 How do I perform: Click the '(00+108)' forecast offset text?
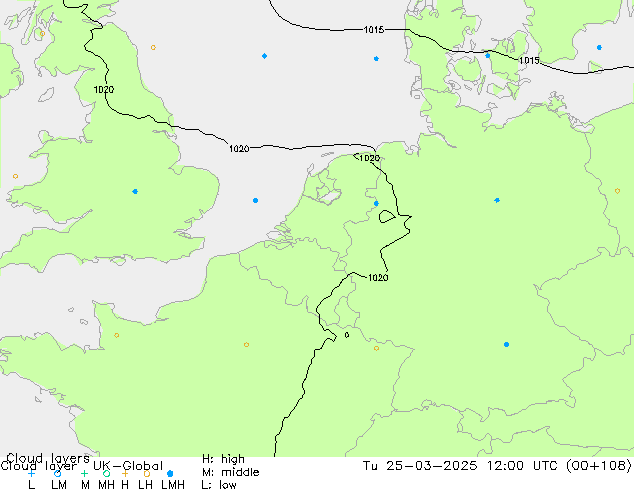click(x=598, y=465)
